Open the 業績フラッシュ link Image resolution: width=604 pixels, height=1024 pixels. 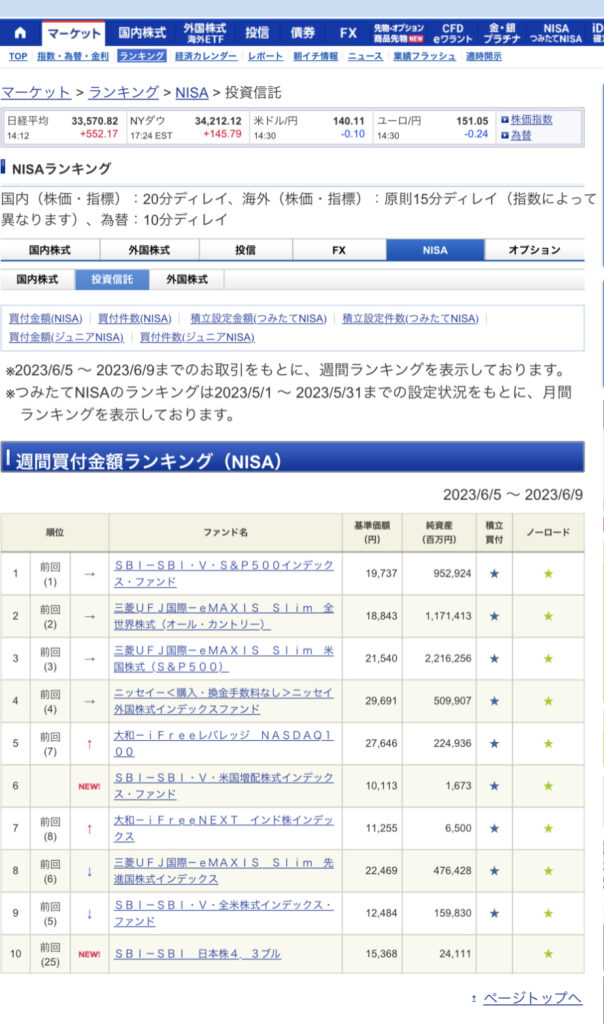(x=424, y=56)
